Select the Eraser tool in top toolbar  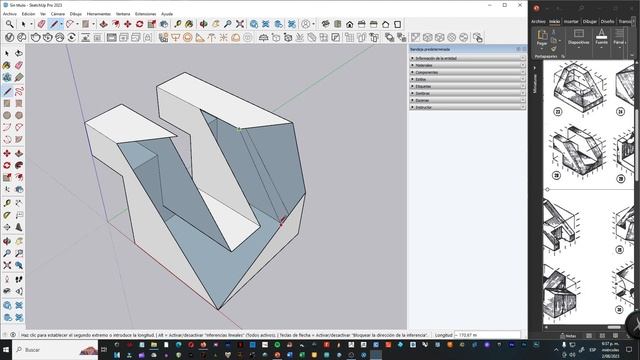(41, 24)
